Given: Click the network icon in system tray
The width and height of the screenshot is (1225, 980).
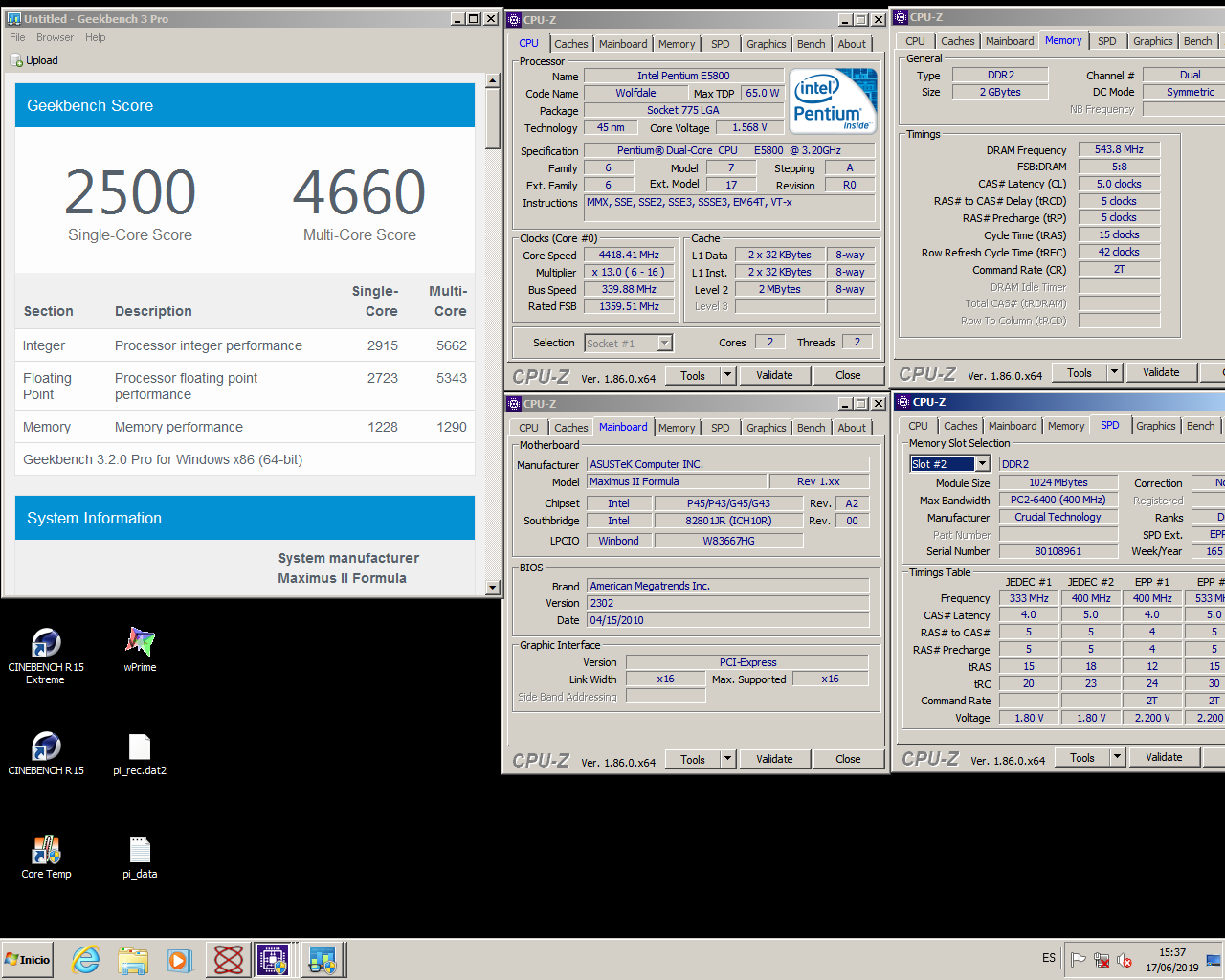Looking at the screenshot, I should [x=1102, y=960].
